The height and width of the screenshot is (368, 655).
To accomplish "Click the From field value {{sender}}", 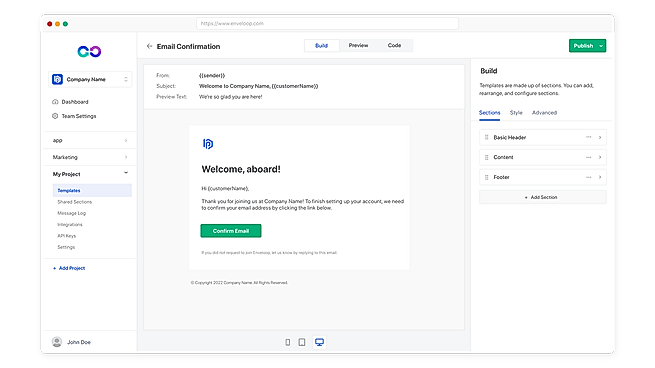I will (212, 75).
